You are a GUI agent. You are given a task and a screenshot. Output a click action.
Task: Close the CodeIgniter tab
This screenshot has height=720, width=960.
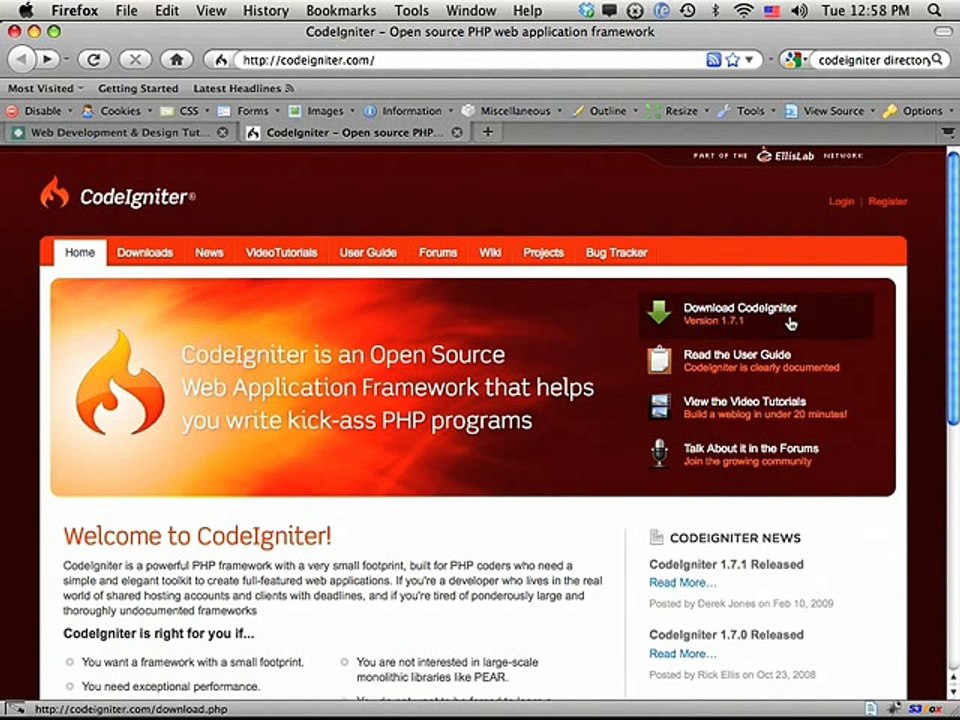[x=457, y=132]
